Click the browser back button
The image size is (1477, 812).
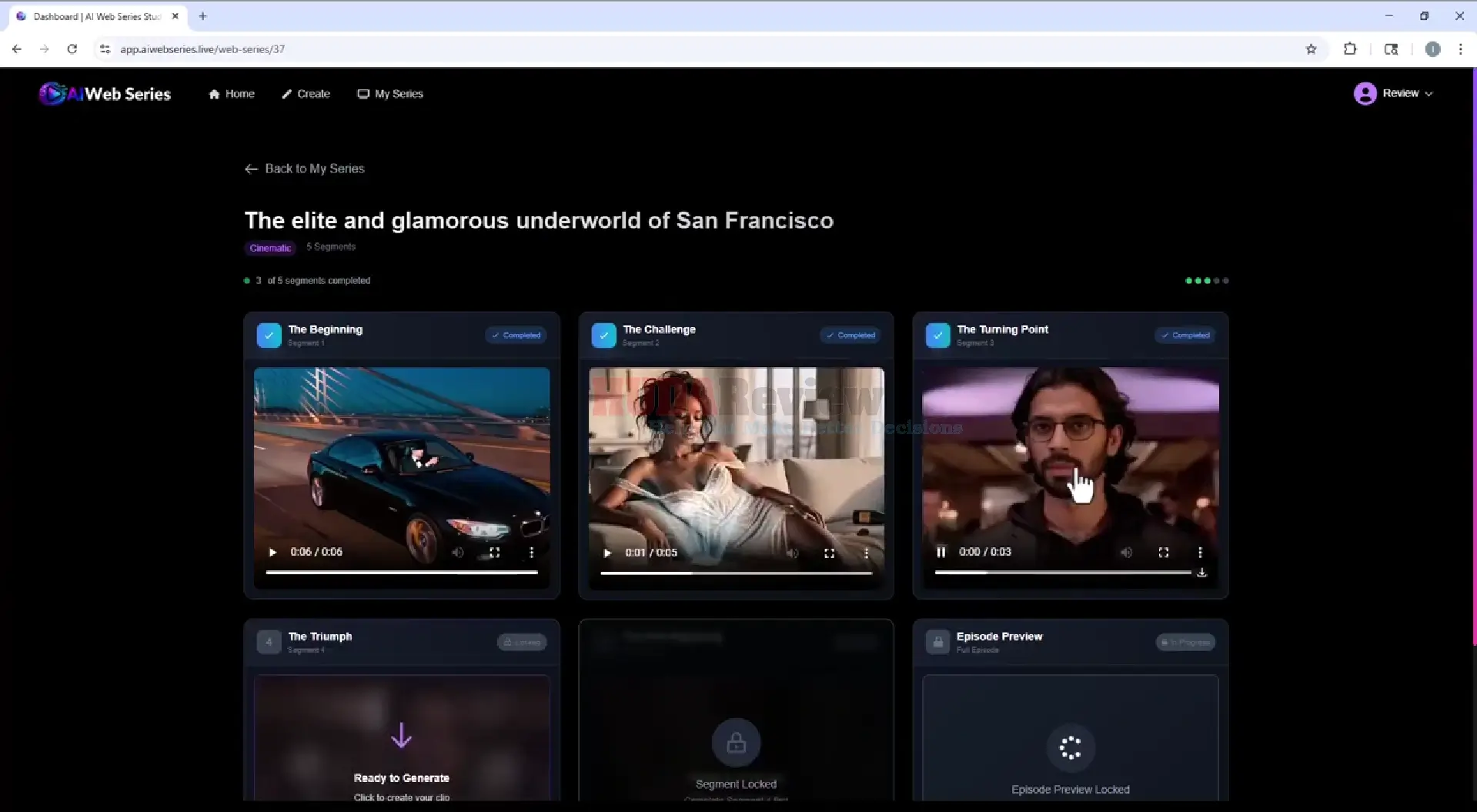17,49
